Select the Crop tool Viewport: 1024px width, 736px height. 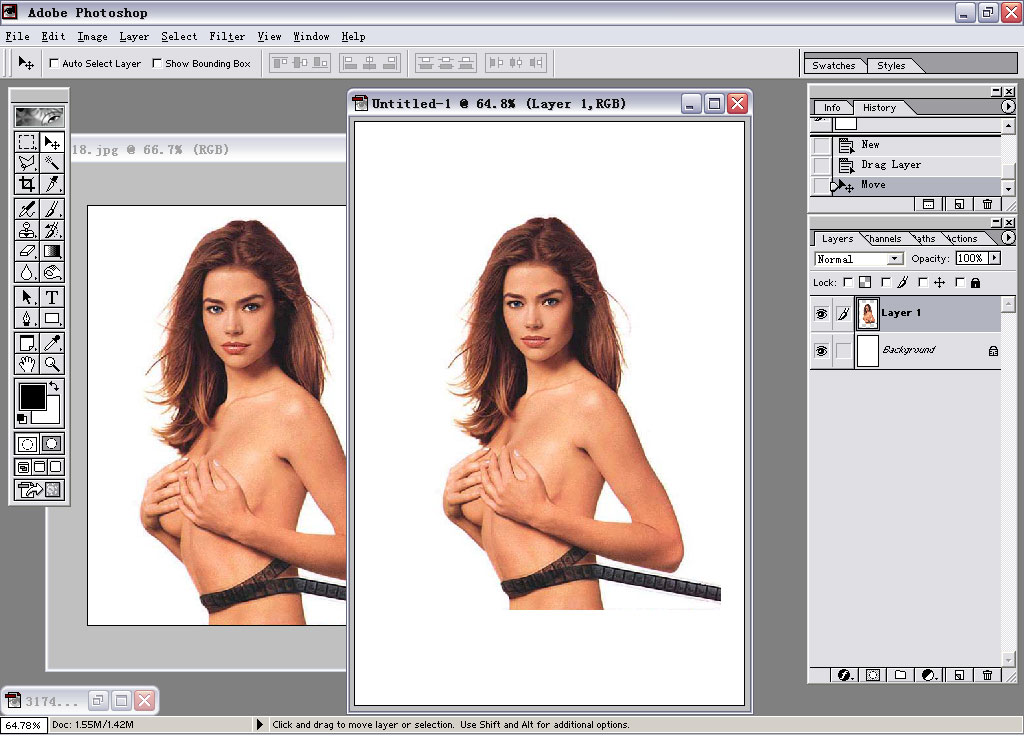click(x=27, y=184)
